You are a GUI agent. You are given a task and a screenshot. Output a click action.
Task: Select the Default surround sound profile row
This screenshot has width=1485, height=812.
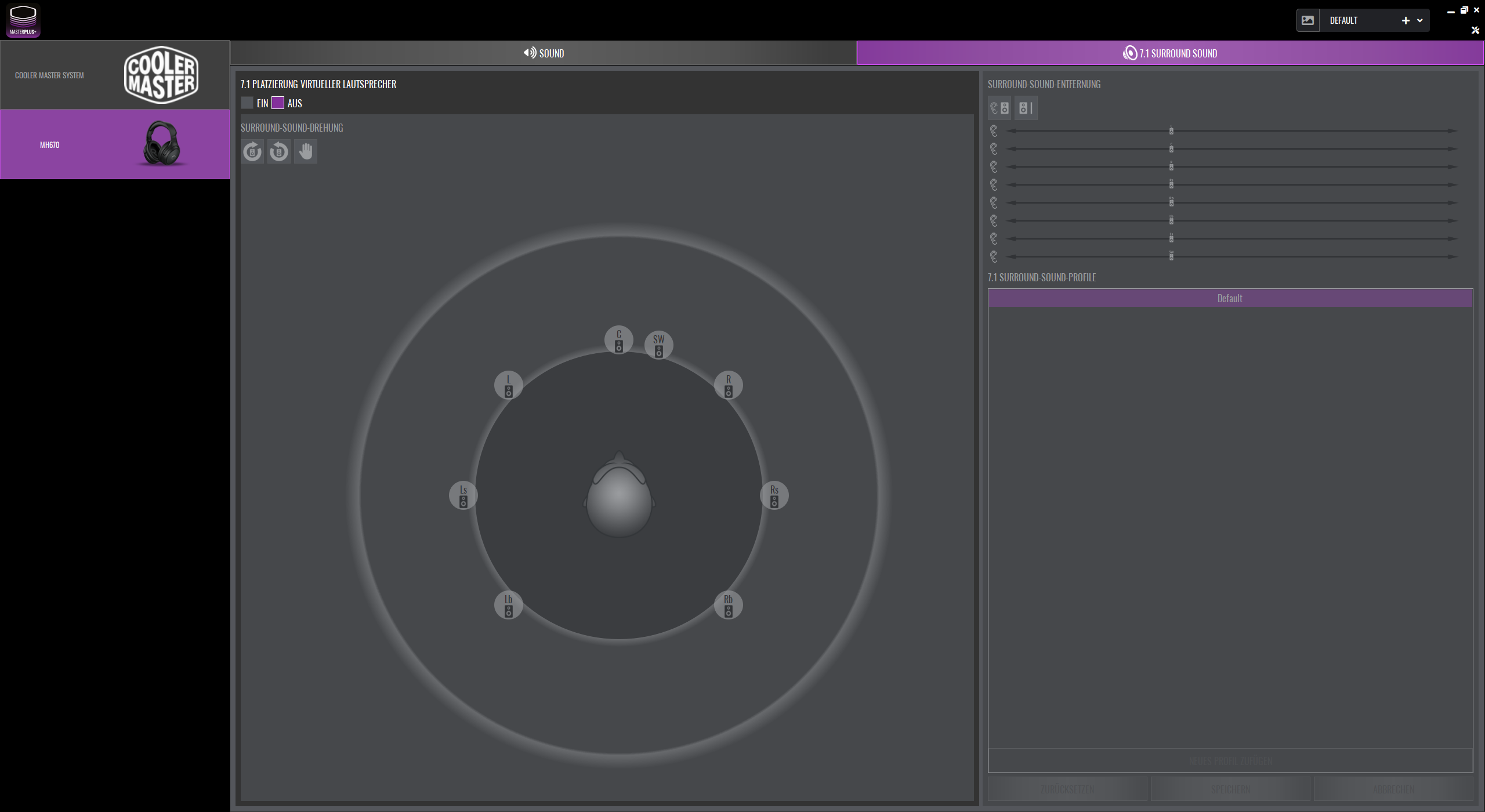pyautogui.click(x=1230, y=298)
